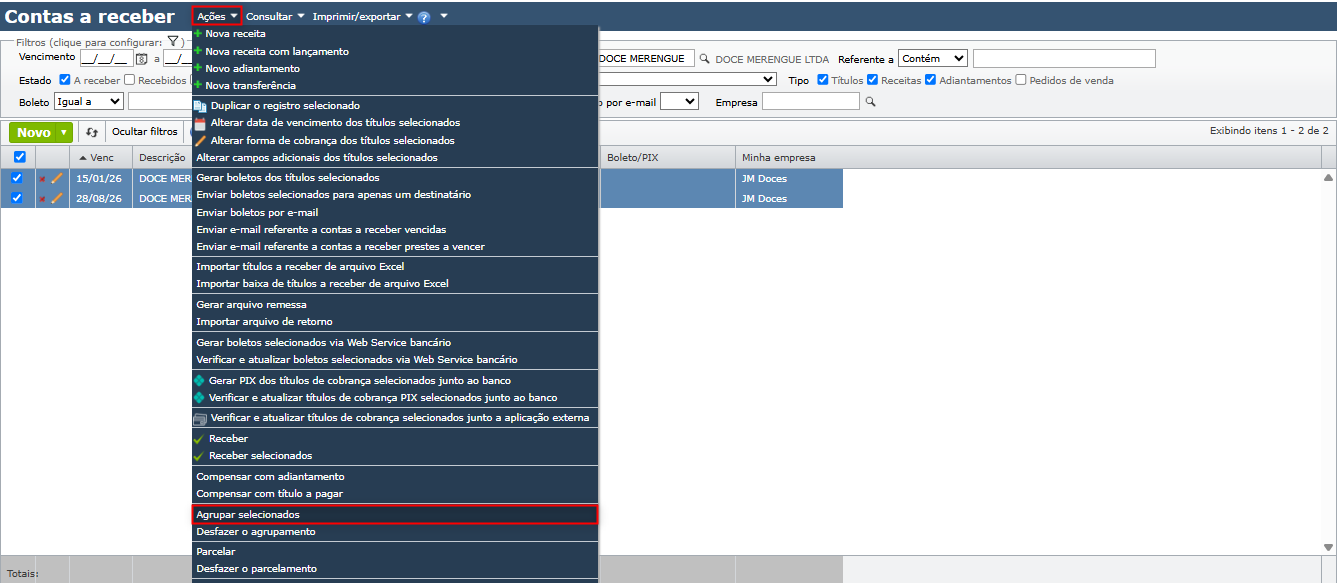The height and width of the screenshot is (583, 1339).
Task: Click the Referente a text input field
Action: coord(1064,59)
